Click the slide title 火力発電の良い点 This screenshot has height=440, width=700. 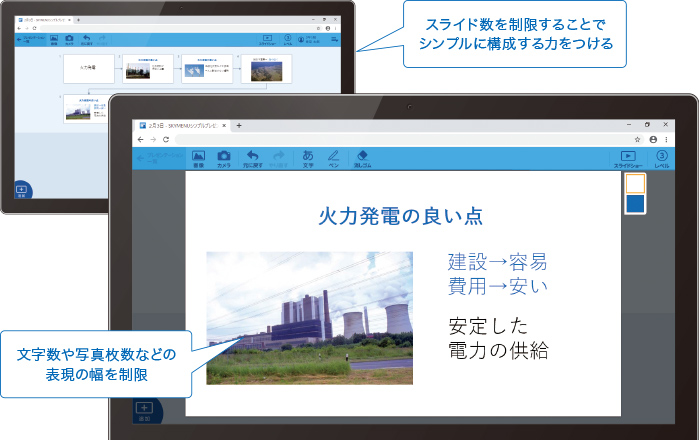point(401,216)
